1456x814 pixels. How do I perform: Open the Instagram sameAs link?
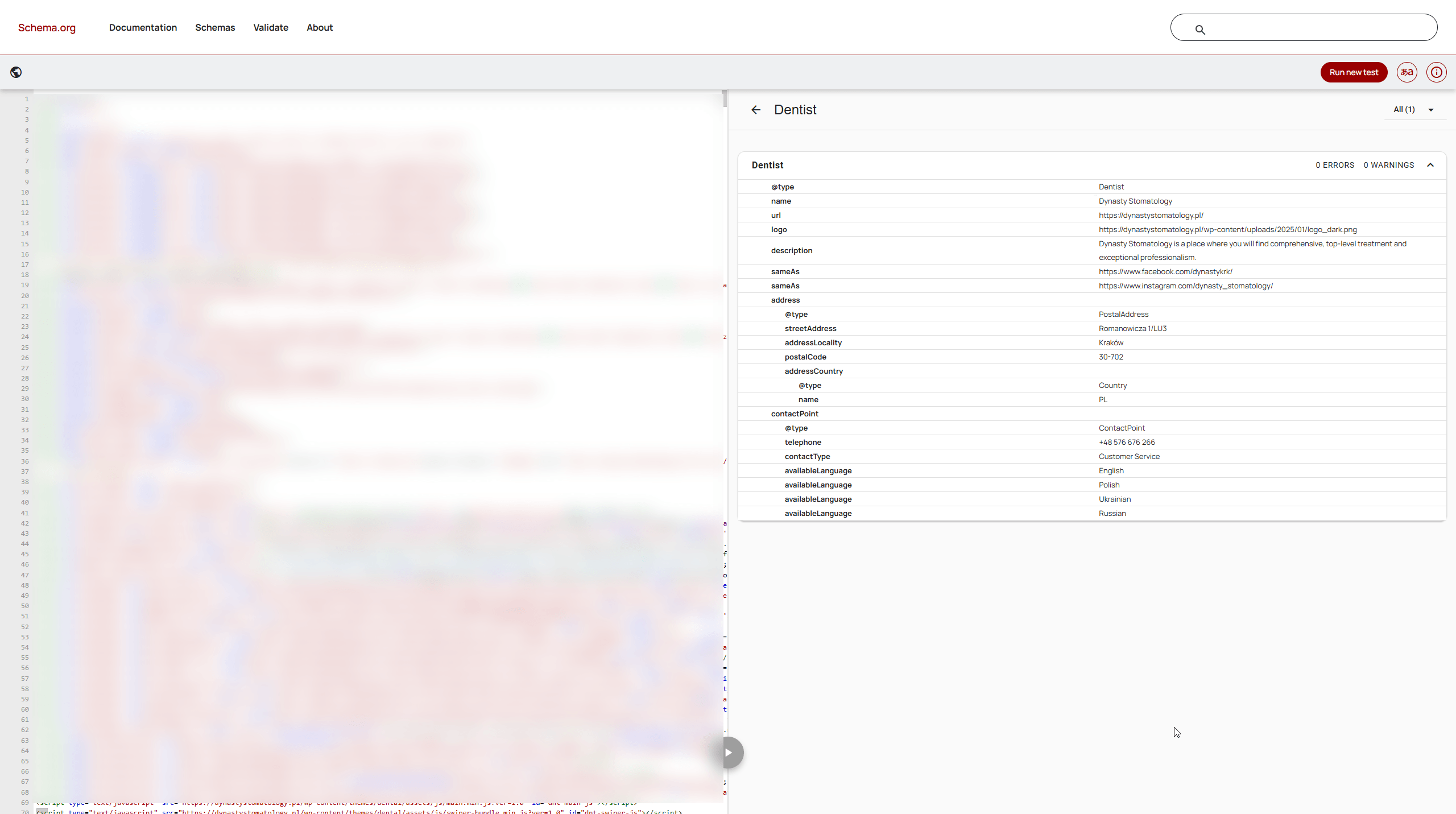click(x=1186, y=286)
